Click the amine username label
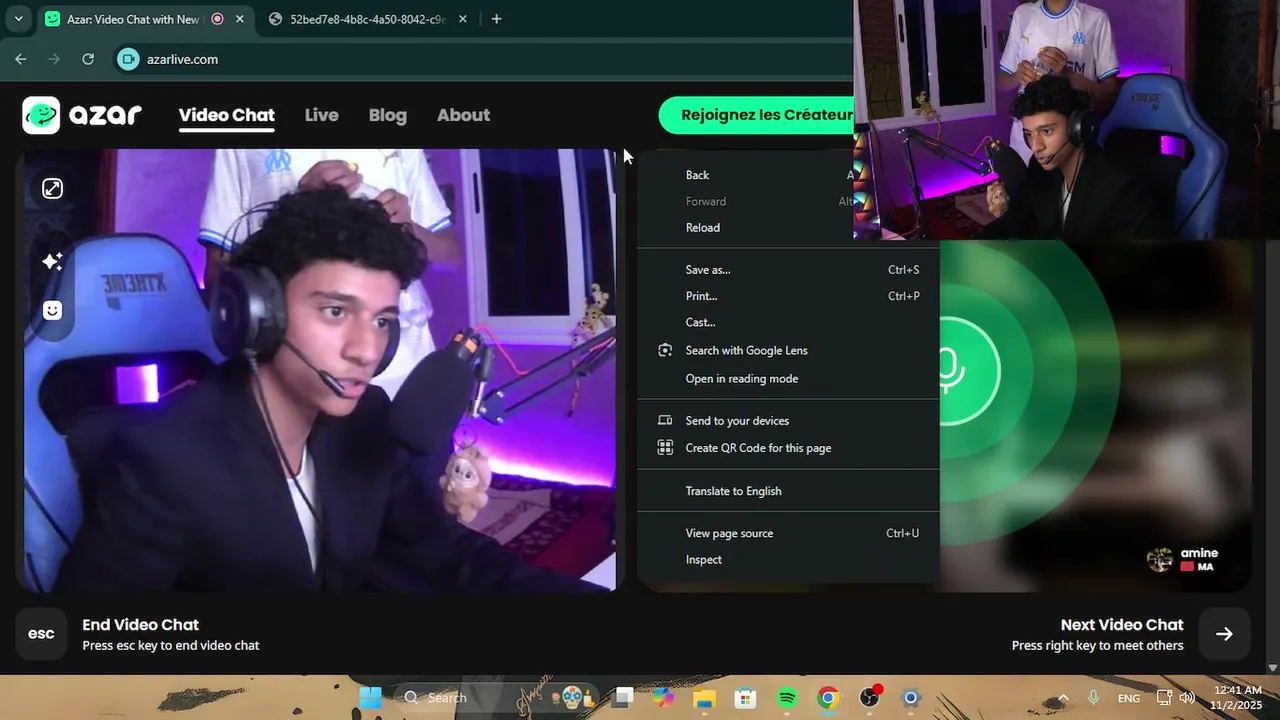Image resolution: width=1280 pixels, height=720 pixels. click(1199, 553)
